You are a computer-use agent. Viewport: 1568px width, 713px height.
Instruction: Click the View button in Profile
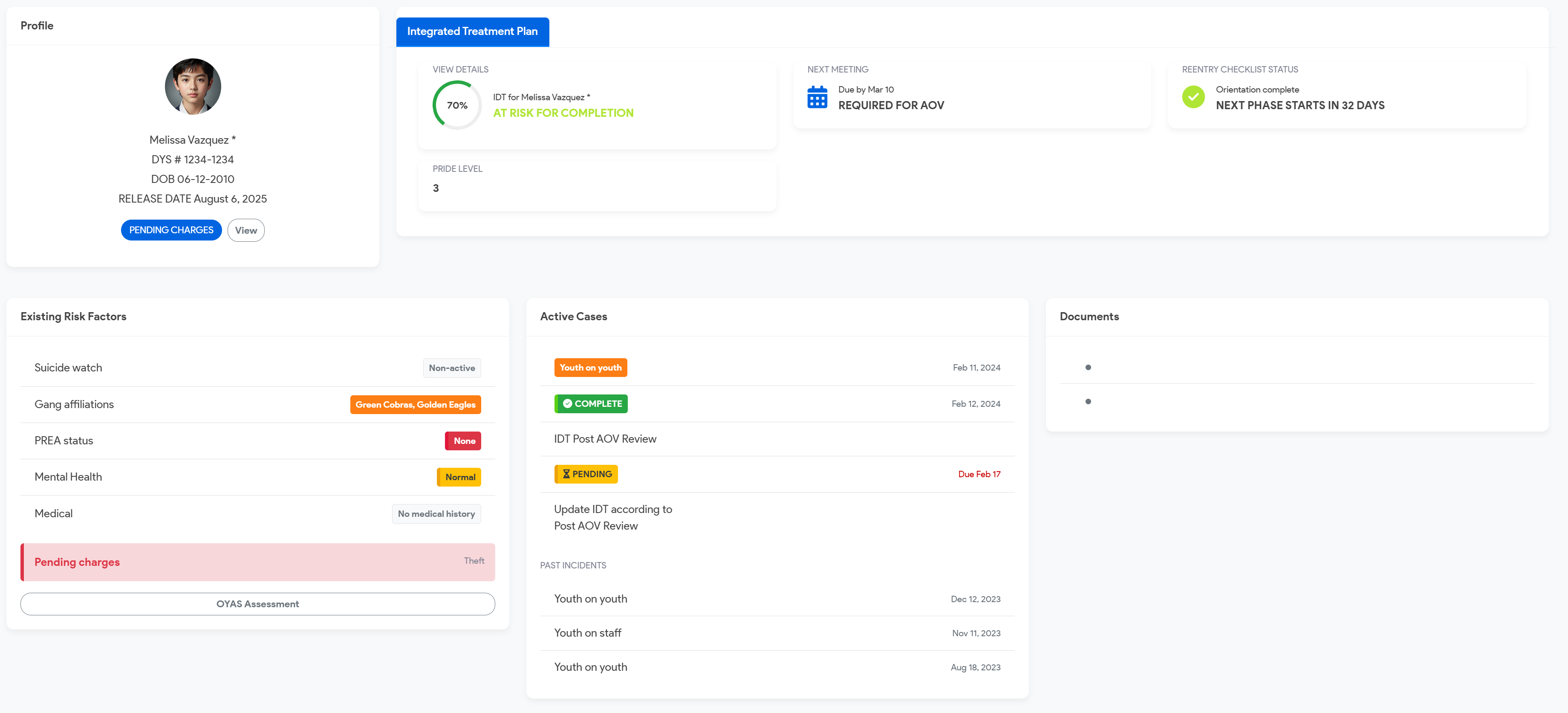pyautogui.click(x=246, y=230)
